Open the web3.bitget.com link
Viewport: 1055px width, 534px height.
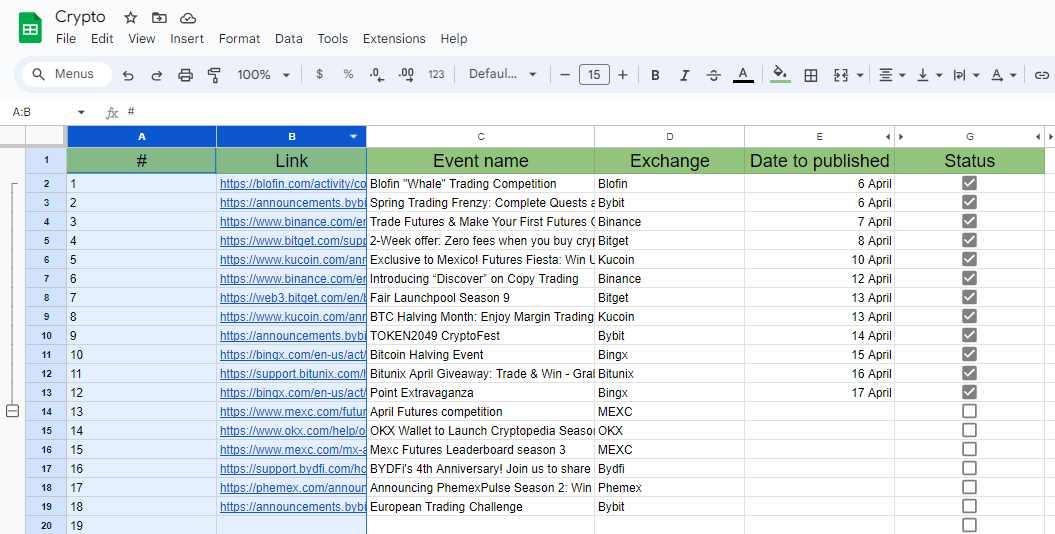coord(293,297)
